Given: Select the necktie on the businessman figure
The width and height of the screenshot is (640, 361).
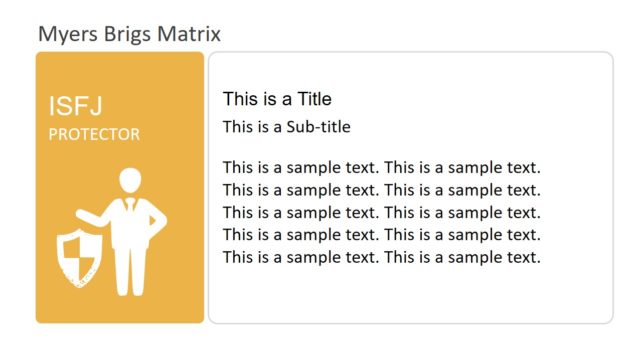Looking at the screenshot, I should point(130,205).
